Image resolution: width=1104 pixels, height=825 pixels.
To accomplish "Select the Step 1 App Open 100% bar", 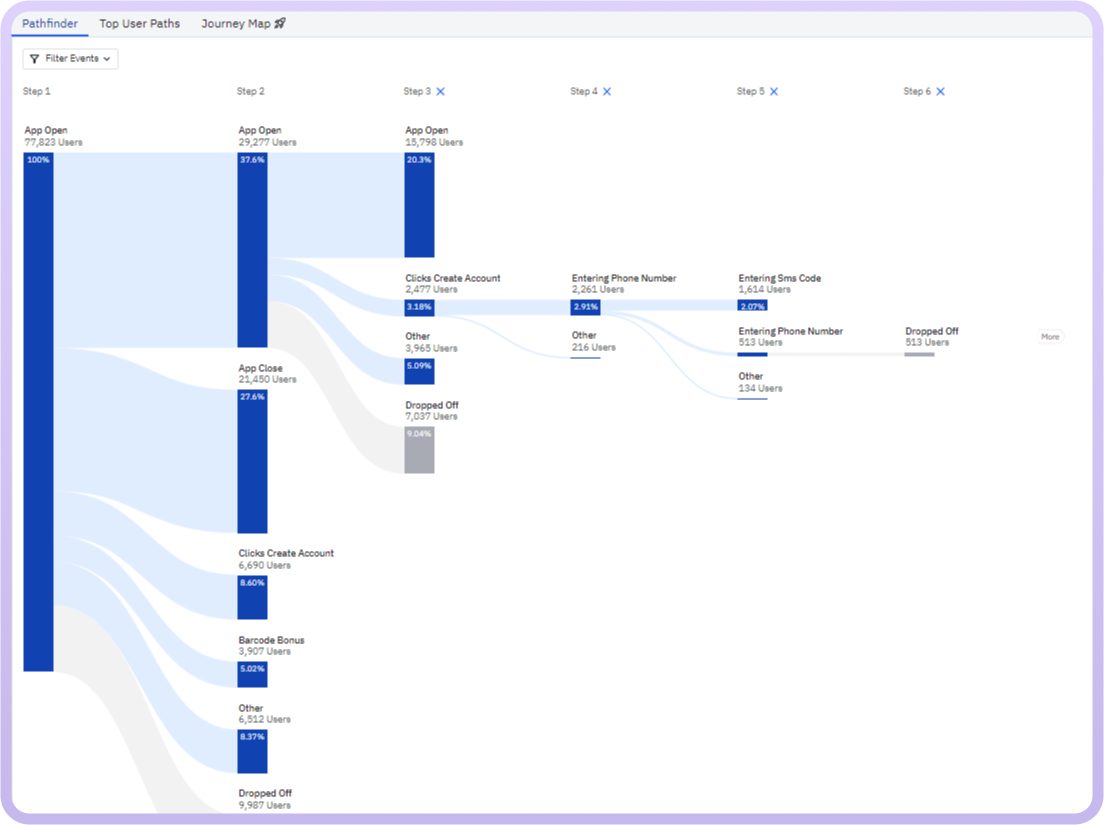I will click(x=38, y=411).
